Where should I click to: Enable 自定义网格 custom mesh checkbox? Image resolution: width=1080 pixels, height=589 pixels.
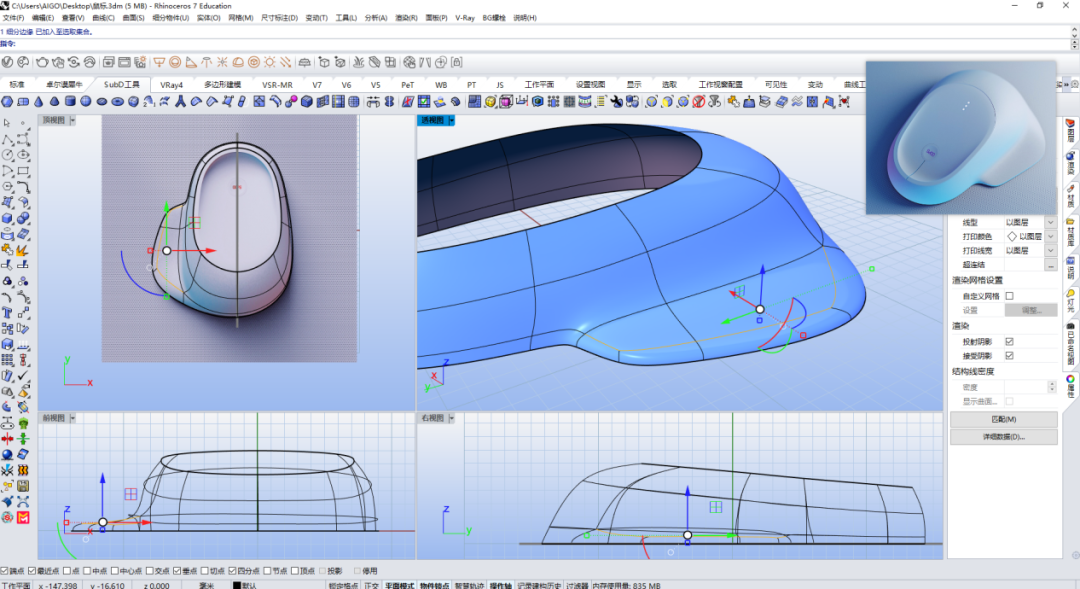tap(1009, 296)
